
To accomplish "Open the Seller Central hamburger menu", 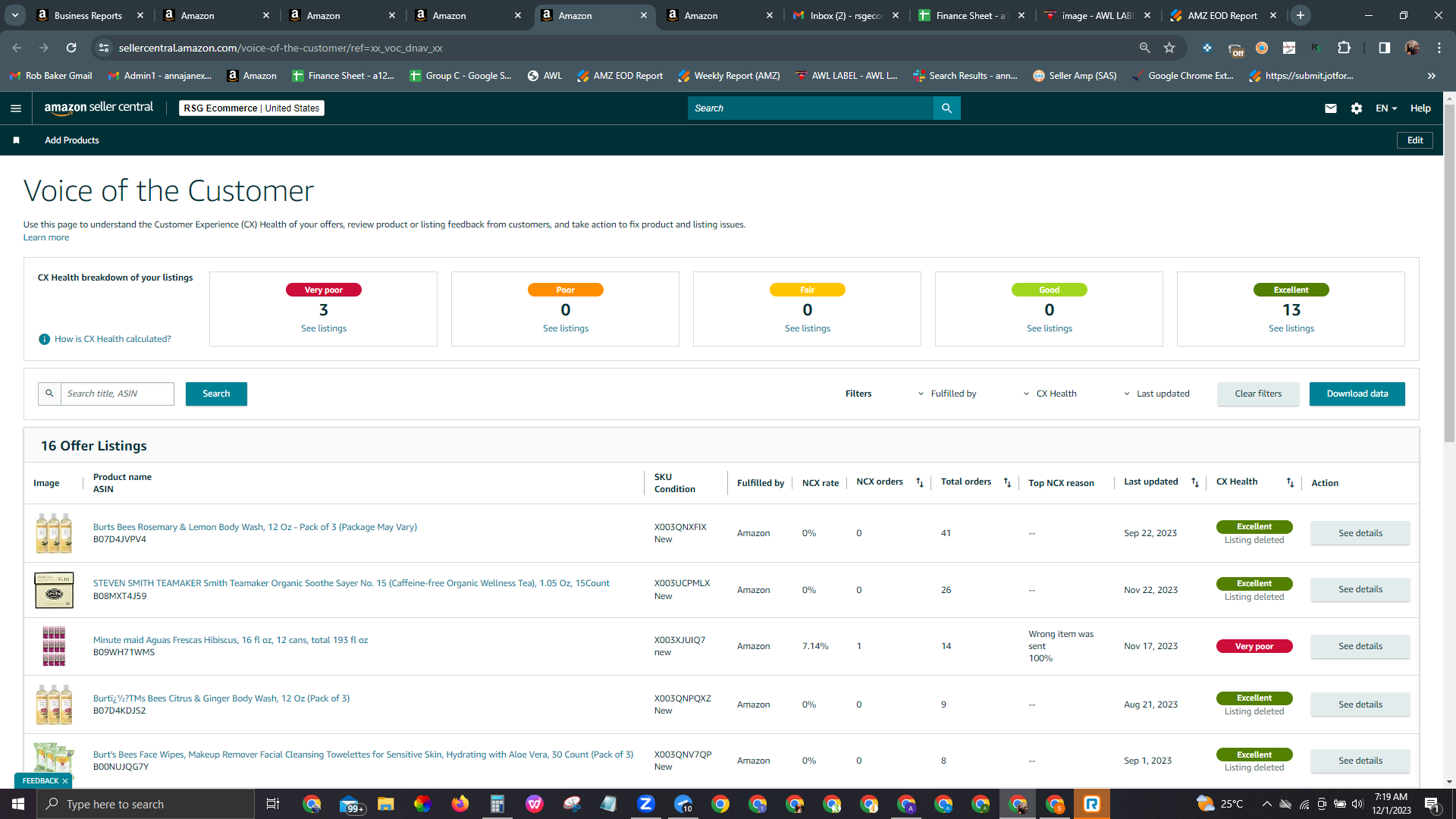I will [x=16, y=108].
